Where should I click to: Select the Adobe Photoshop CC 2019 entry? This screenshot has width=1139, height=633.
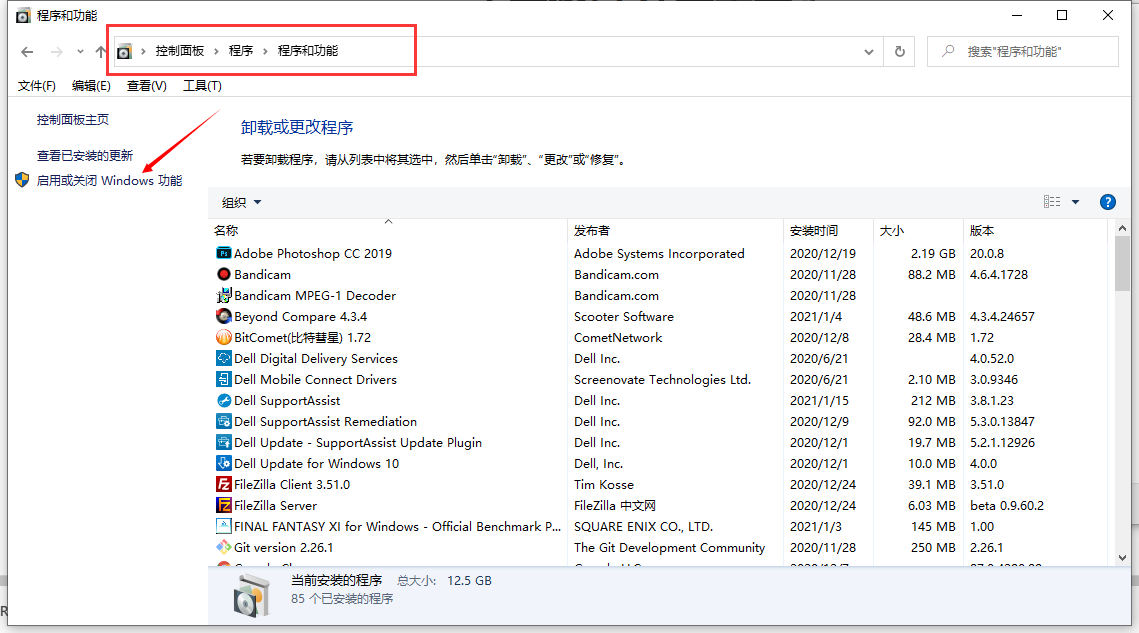(x=313, y=254)
